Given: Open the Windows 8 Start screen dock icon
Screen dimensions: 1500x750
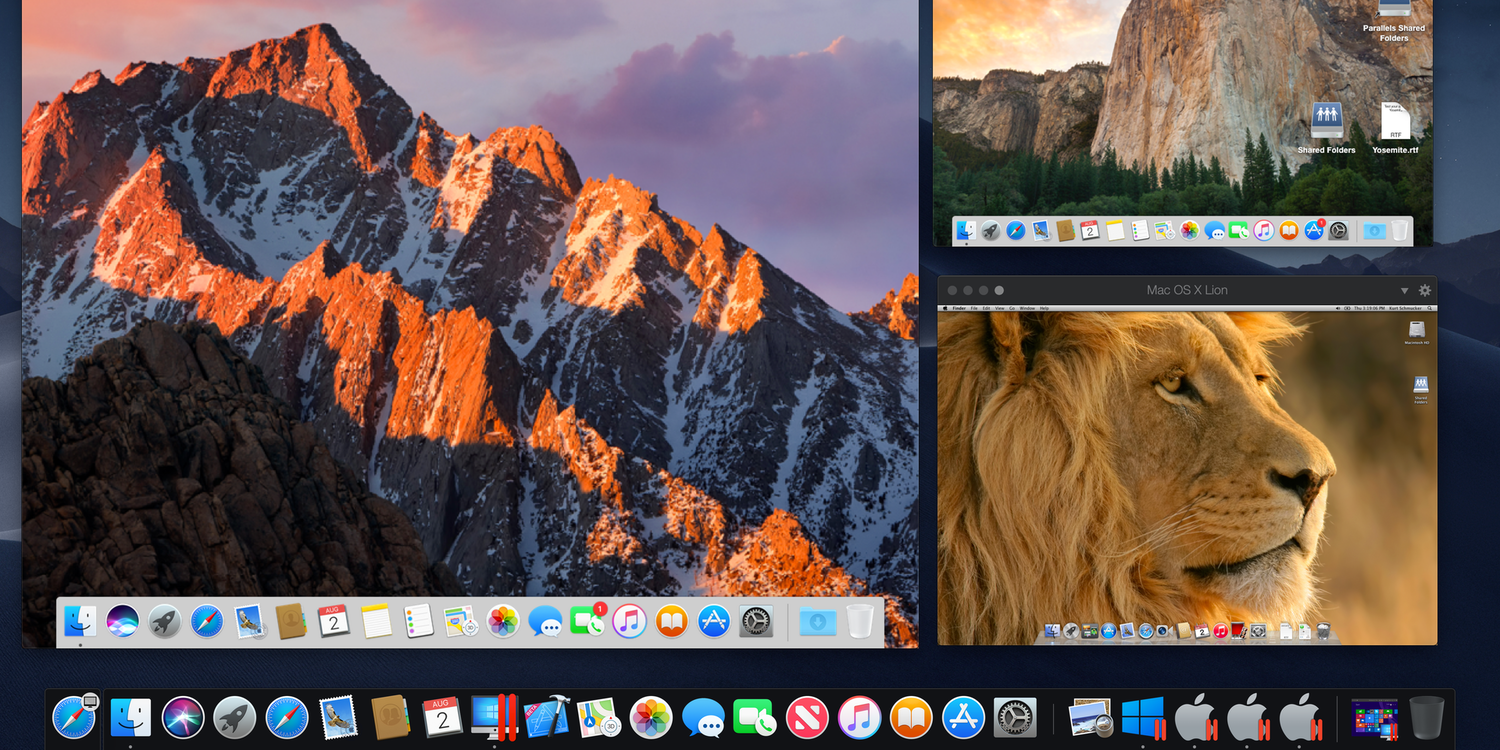Looking at the screenshot, I should click(1373, 717).
